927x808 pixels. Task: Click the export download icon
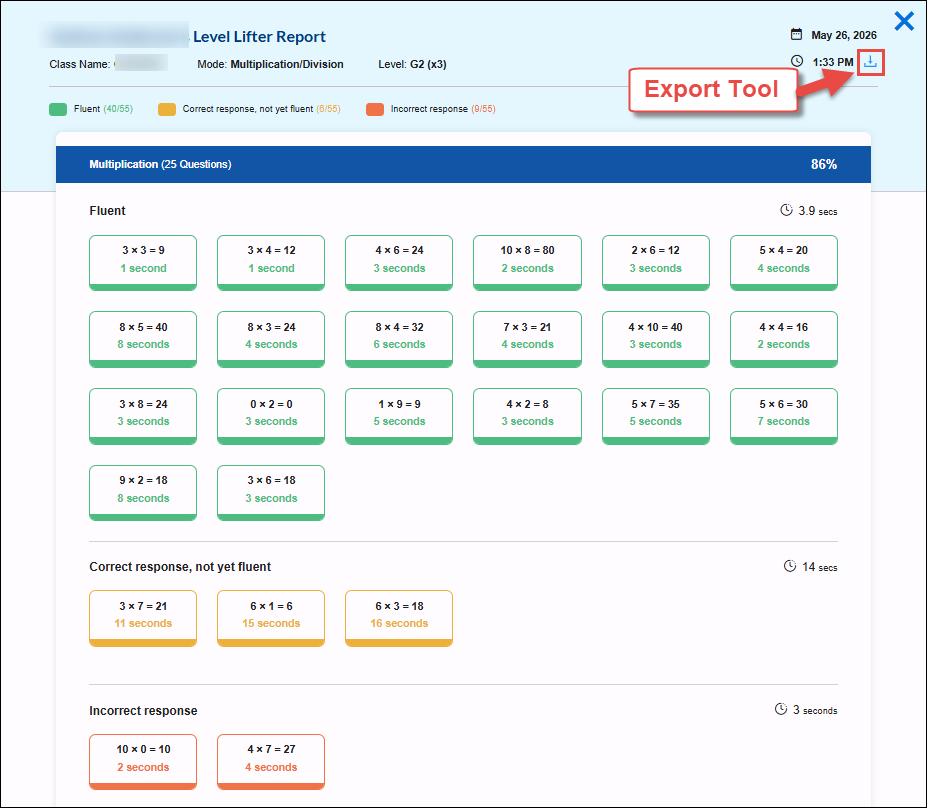pyautogui.click(x=870, y=61)
